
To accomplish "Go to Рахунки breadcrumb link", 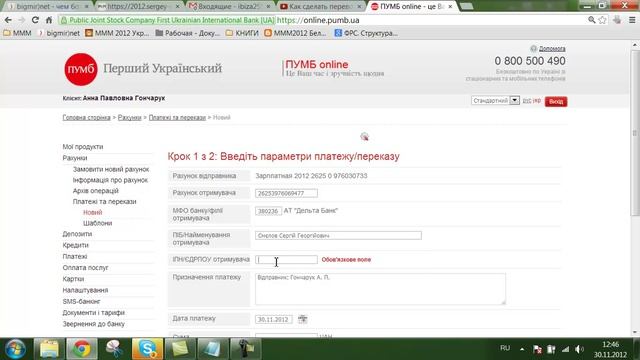I will pos(129,118).
